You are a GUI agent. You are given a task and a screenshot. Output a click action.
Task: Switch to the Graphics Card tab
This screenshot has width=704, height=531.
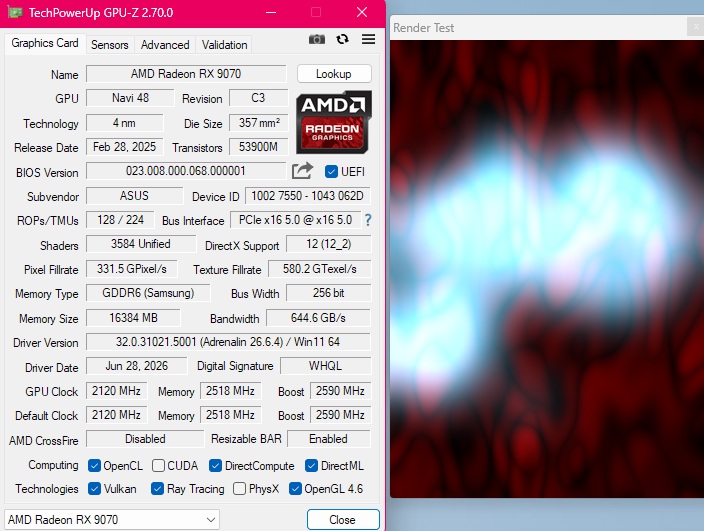(x=45, y=43)
